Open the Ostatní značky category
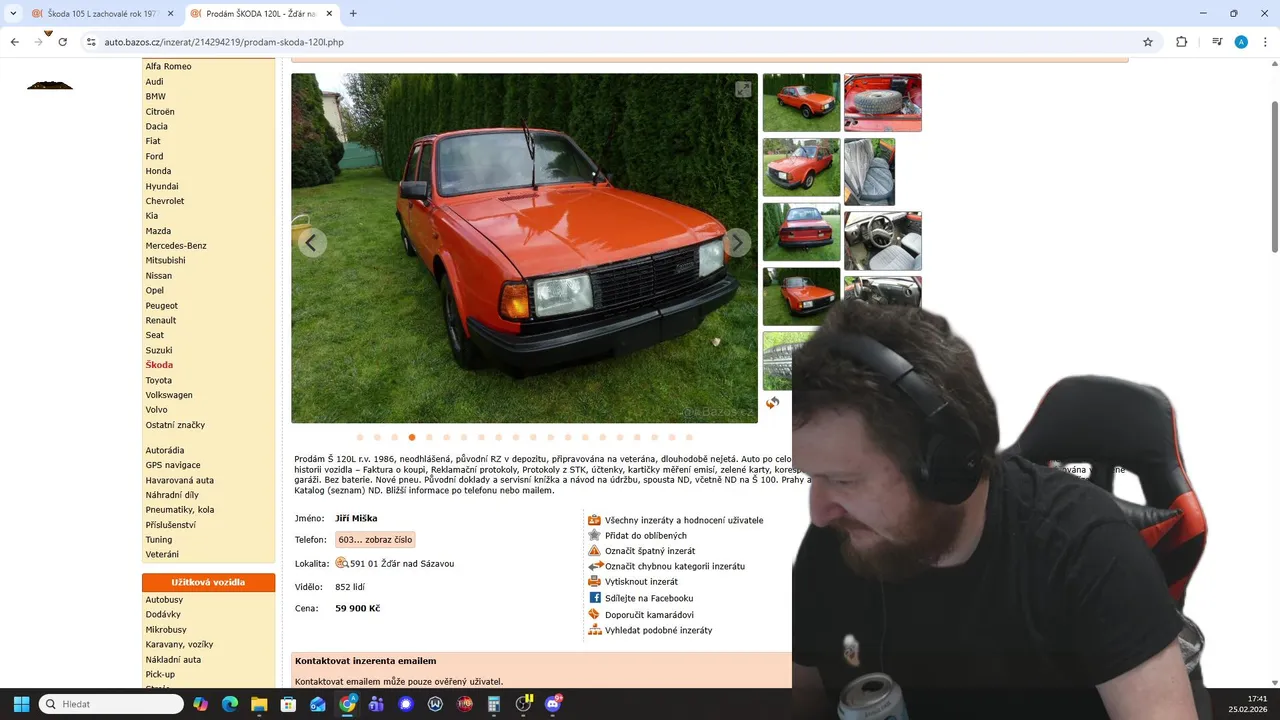Viewport: 1280px width, 720px height. (x=175, y=425)
